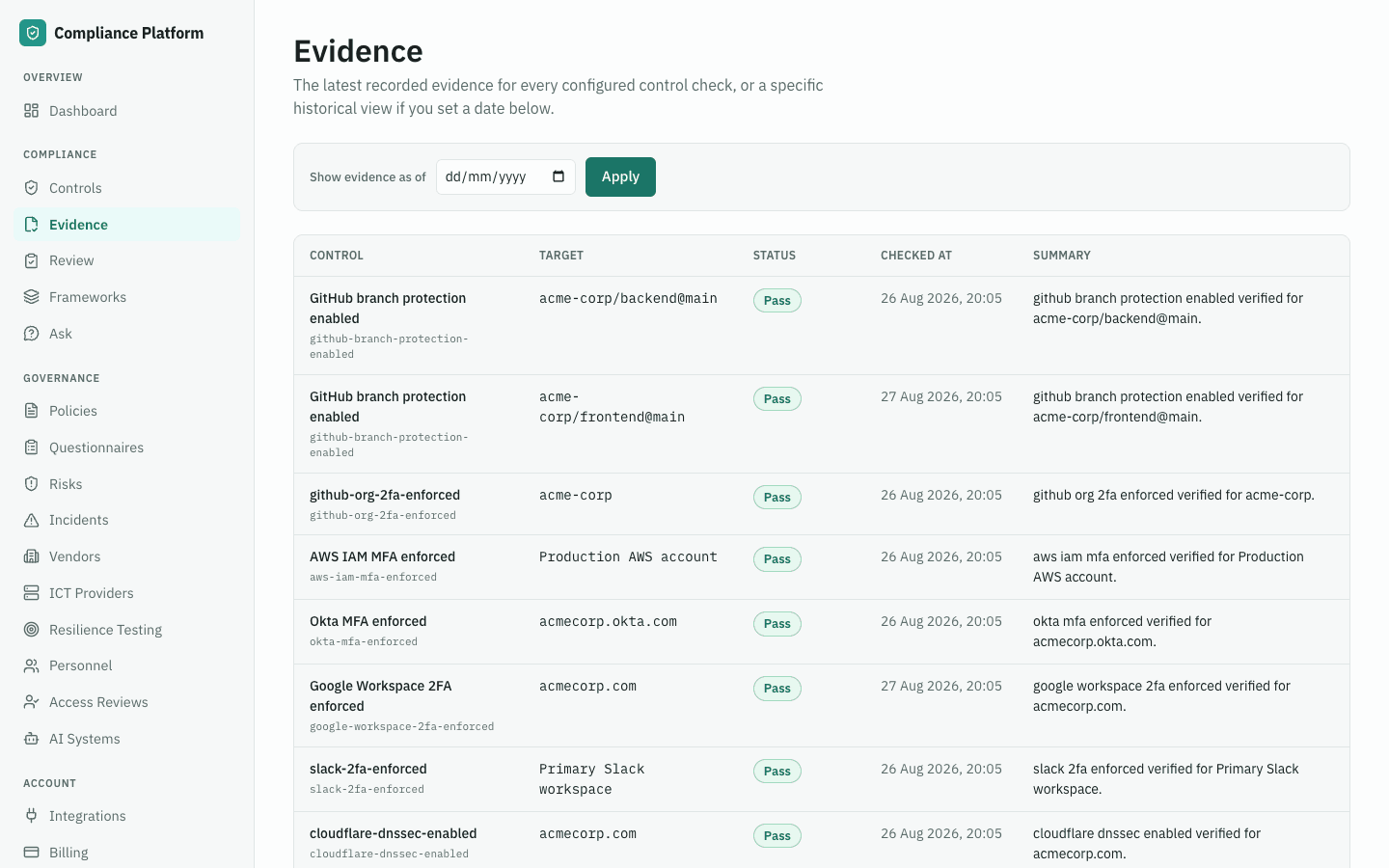The image size is (1389, 868).
Task: Open Integrations under Account
Action: click(x=127, y=816)
